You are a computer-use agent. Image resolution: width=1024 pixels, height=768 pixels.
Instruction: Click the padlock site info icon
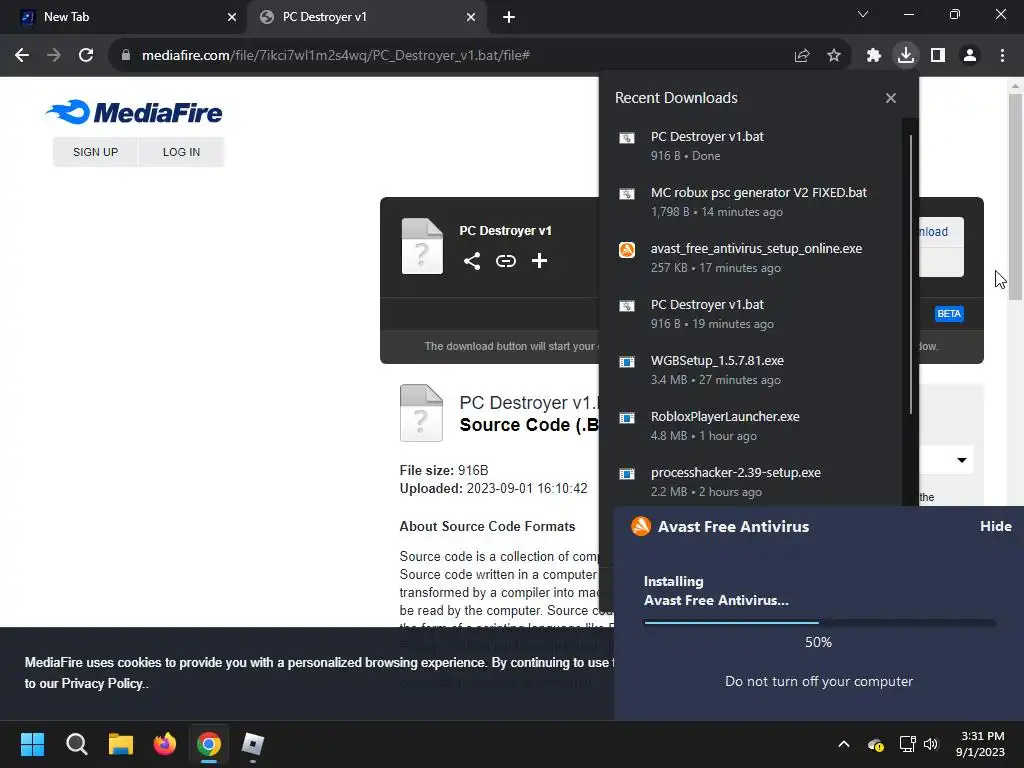tap(126, 56)
